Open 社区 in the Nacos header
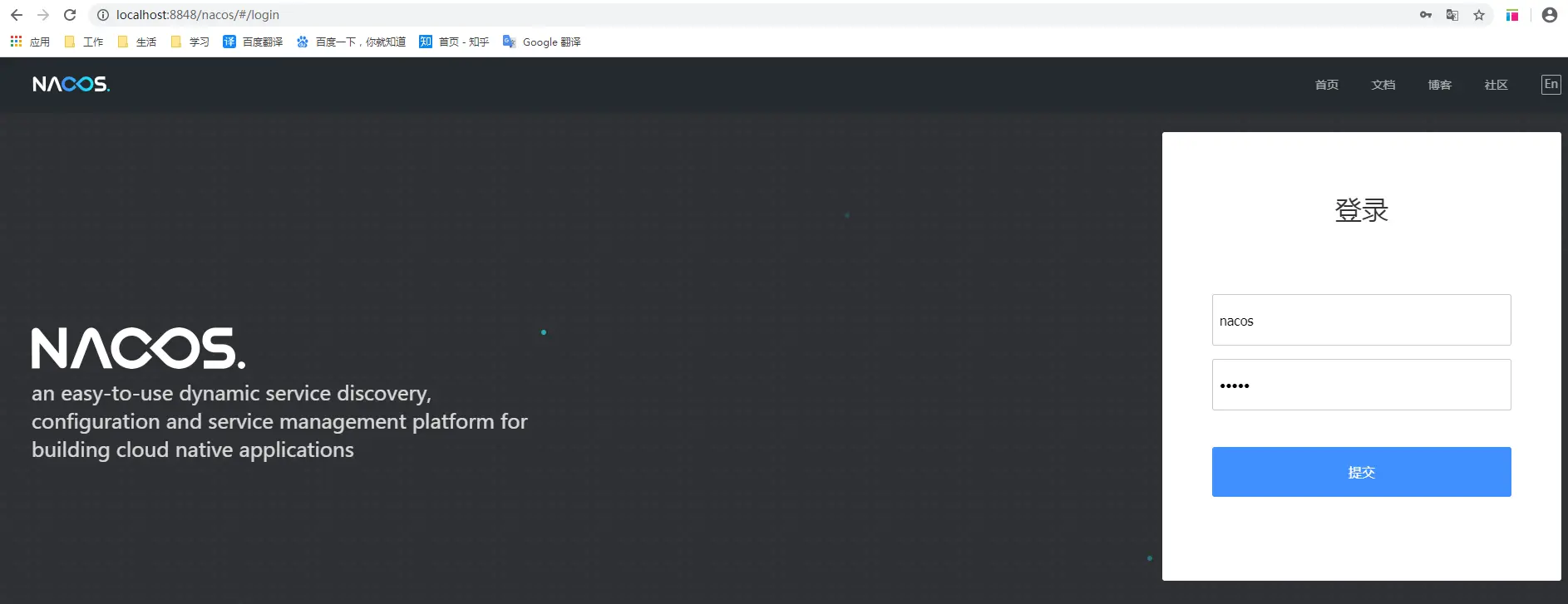This screenshot has width=1568, height=604. click(x=1497, y=85)
